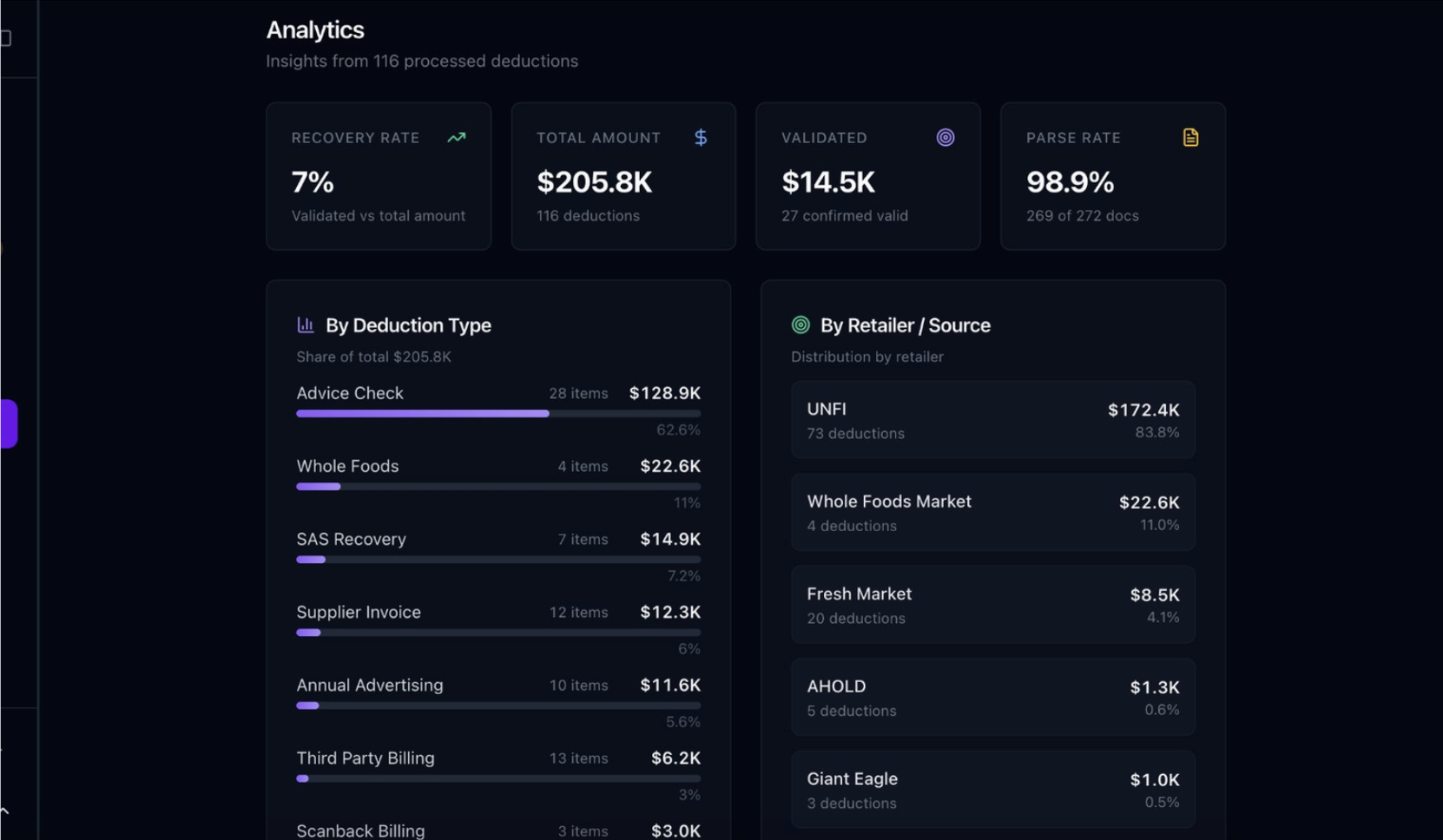Click the "$12.3K" Supplier Invoice amount
The height and width of the screenshot is (840, 1443).
pos(670,612)
